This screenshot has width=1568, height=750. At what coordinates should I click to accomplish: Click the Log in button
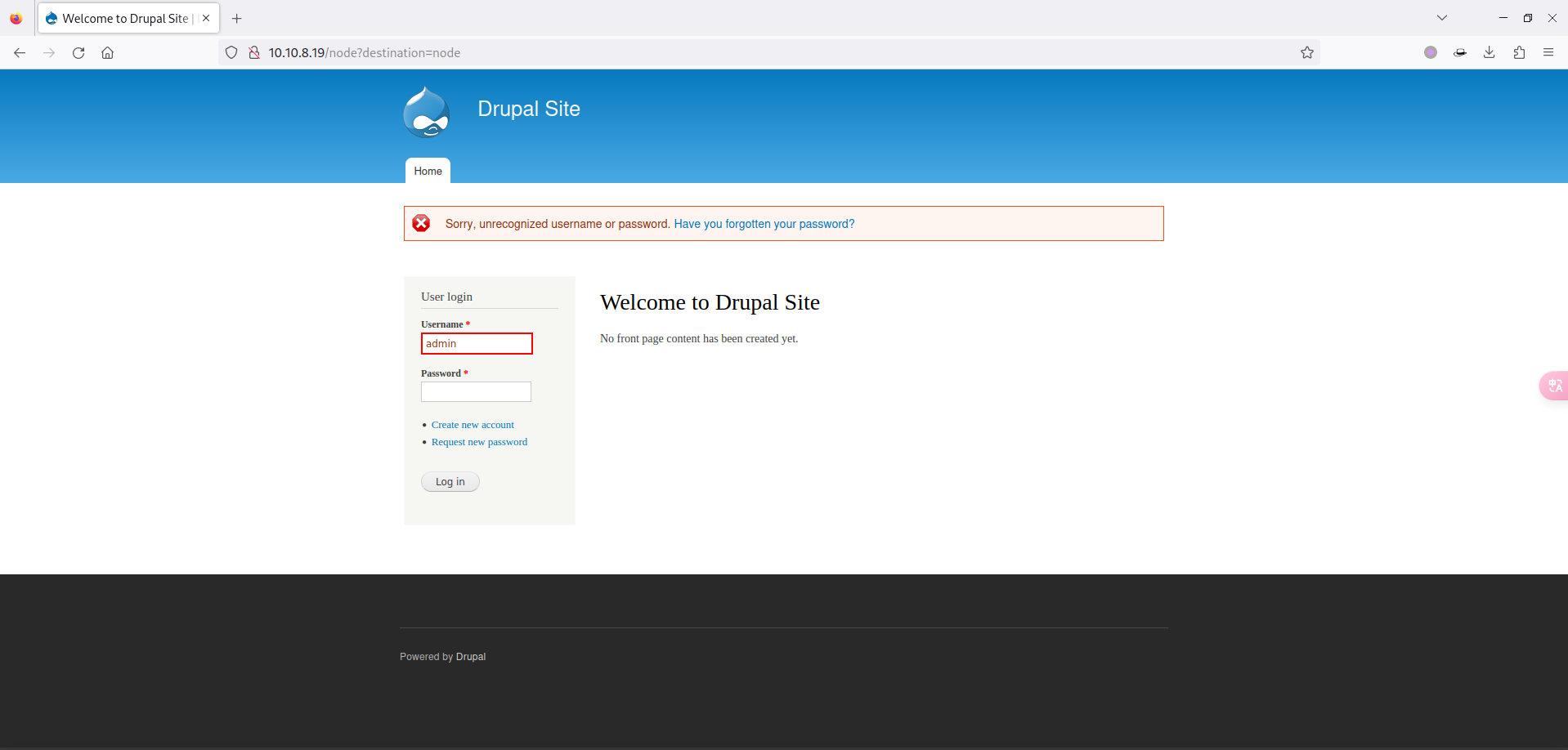[450, 482]
